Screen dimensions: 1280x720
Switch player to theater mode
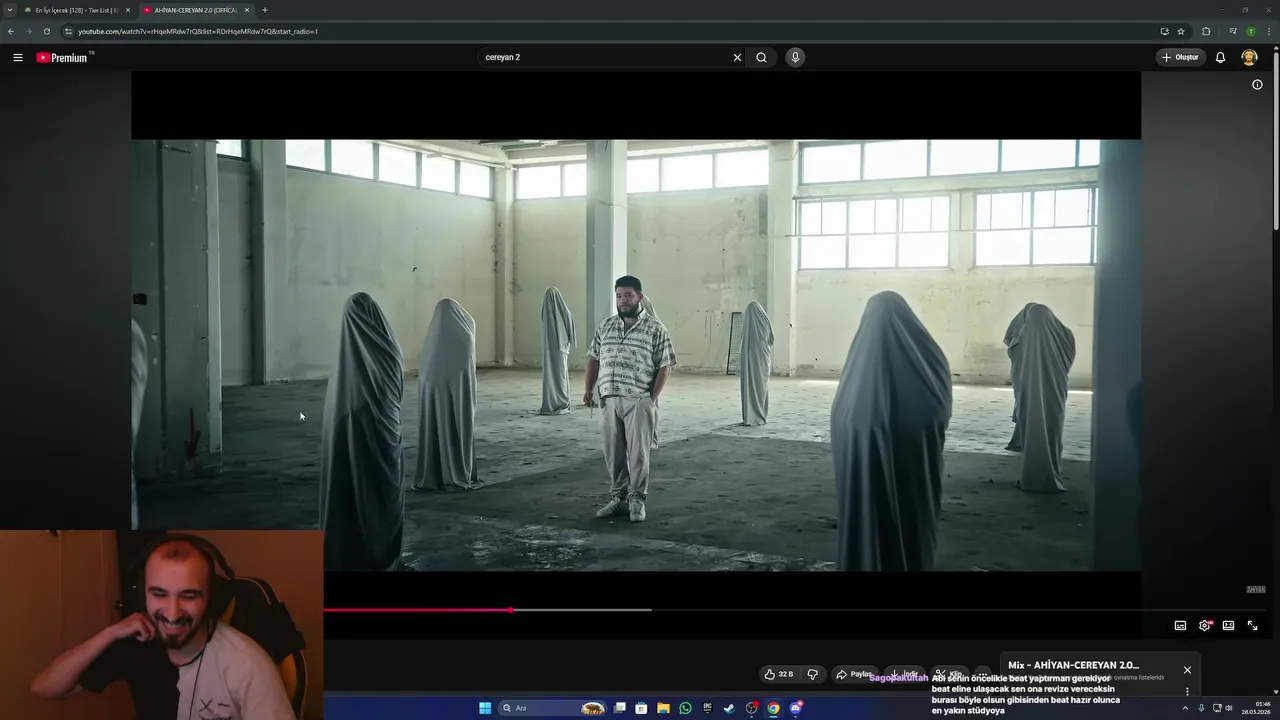(1228, 625)
